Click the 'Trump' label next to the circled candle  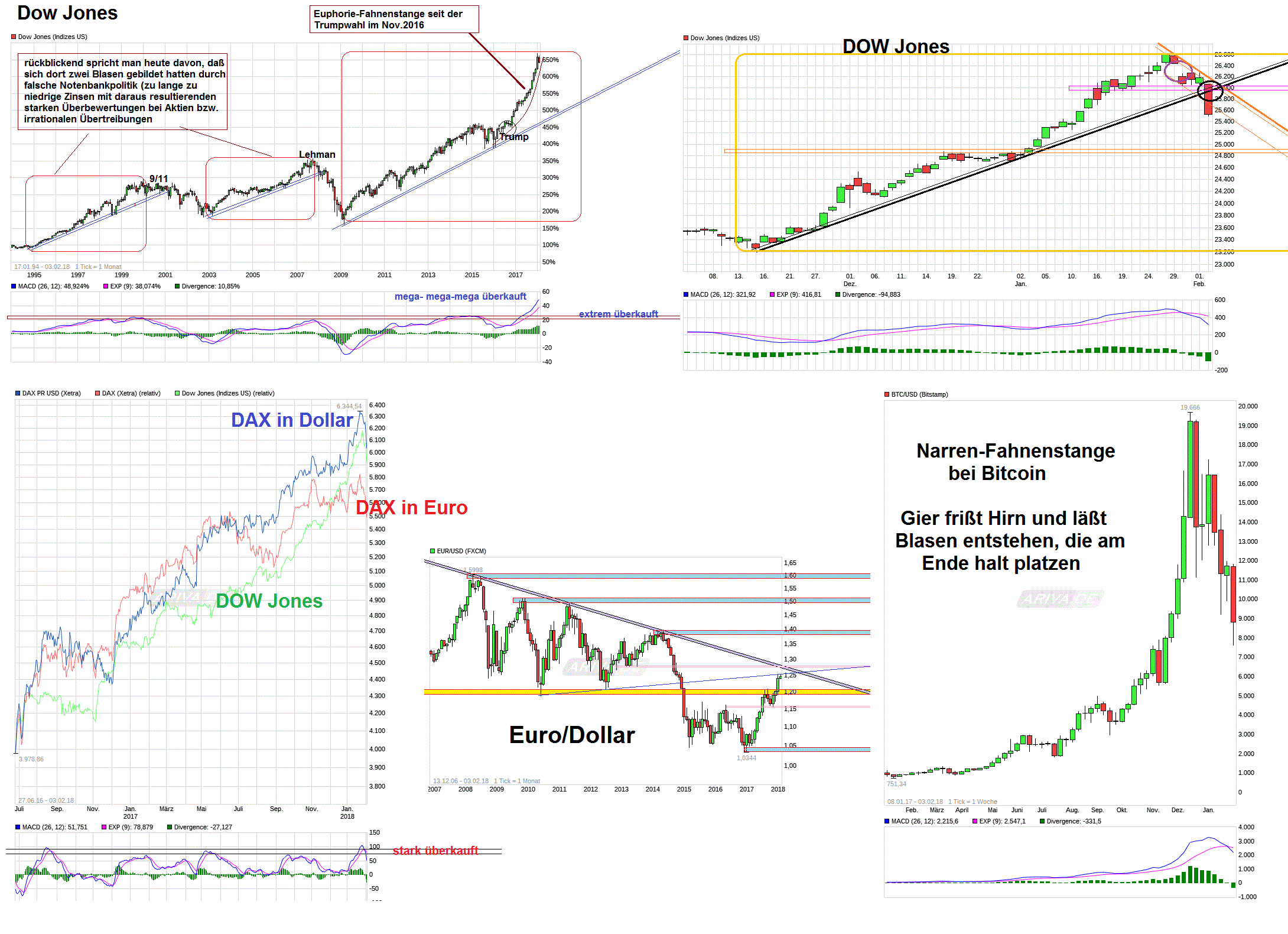pos(515,137)
